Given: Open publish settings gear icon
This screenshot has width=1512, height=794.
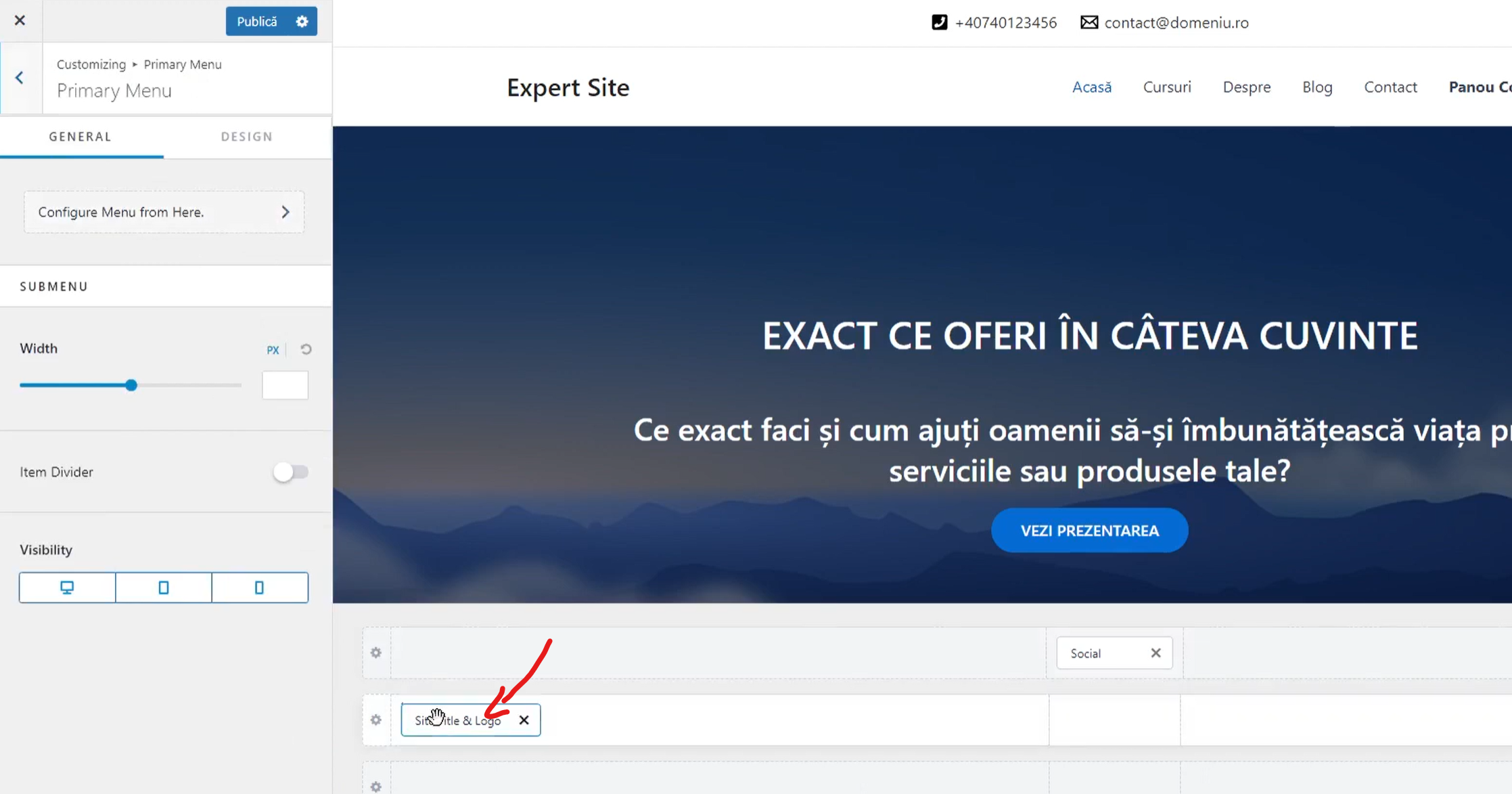Looking at the screenshot, I should pos(302,22).
